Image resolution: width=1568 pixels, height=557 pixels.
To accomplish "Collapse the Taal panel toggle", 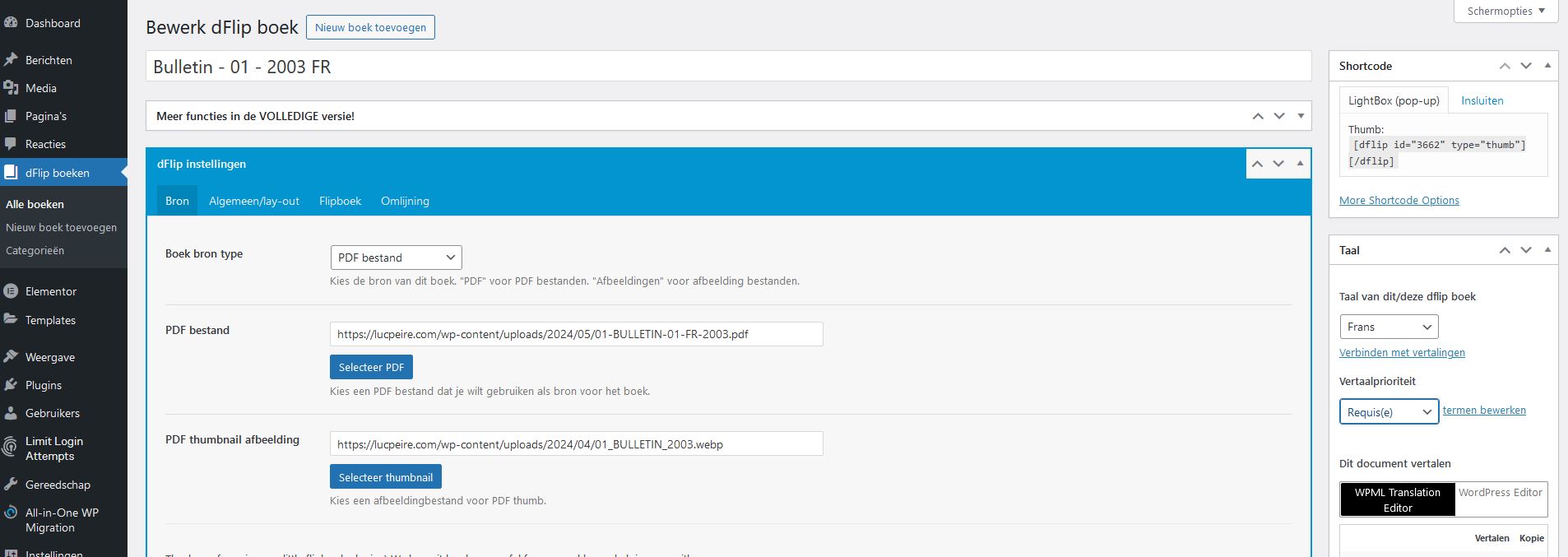I will tap(1547, 250).
